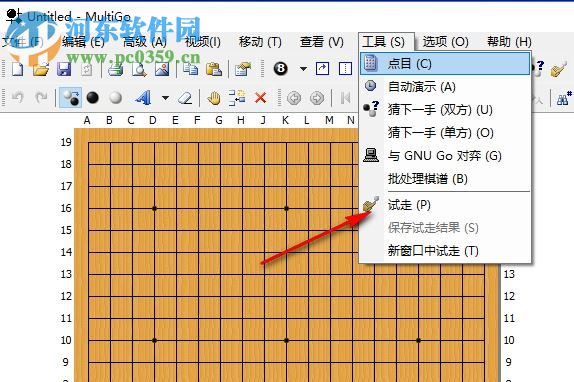Viewport: 574px width, 382px height.
Task: Go to previous move circular arrow
Action: (x=294, y=98)
